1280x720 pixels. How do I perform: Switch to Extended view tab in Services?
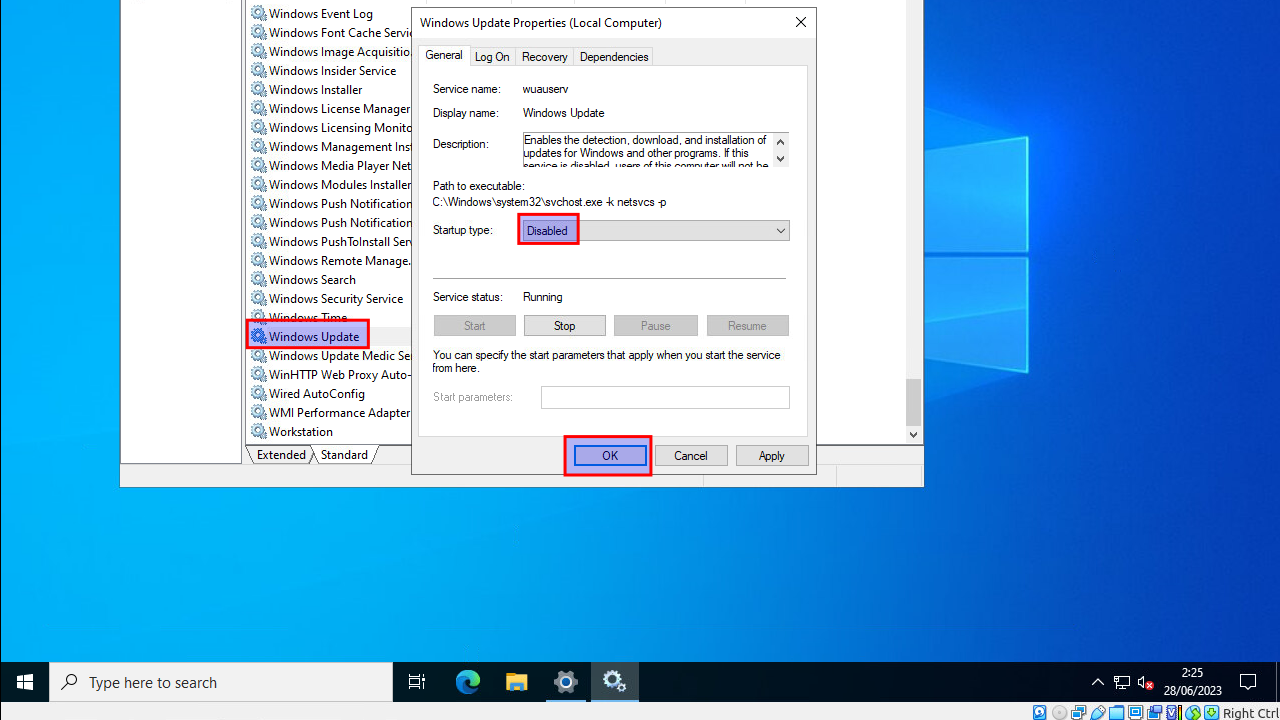[x=281, y=455]
